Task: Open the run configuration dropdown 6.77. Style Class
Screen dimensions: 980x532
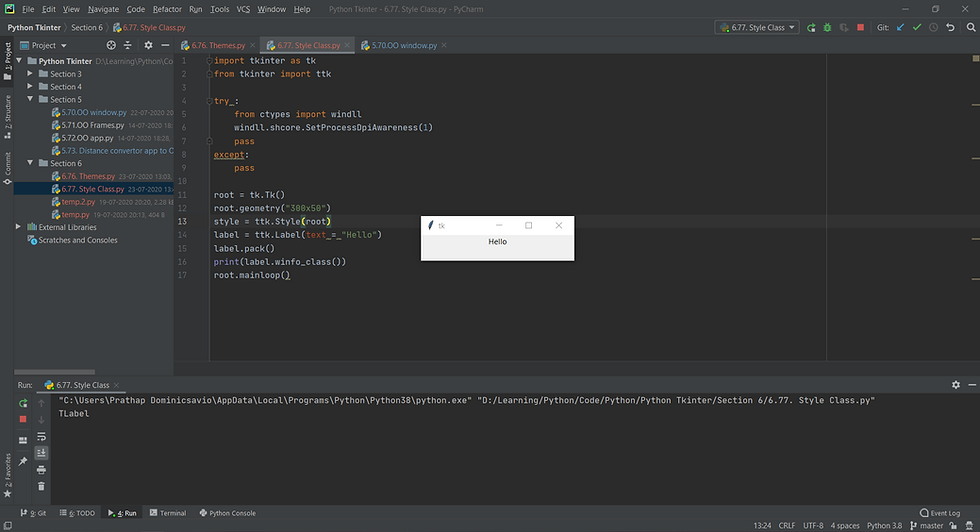Action: point(757,28)
